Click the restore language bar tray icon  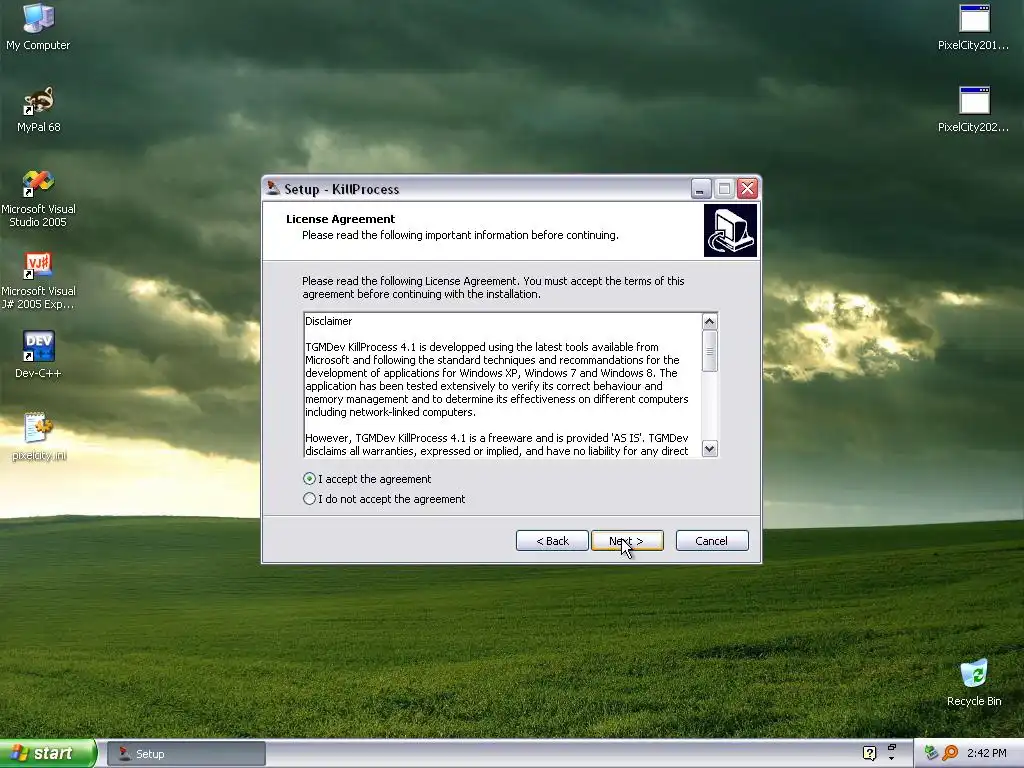(891, 747)
